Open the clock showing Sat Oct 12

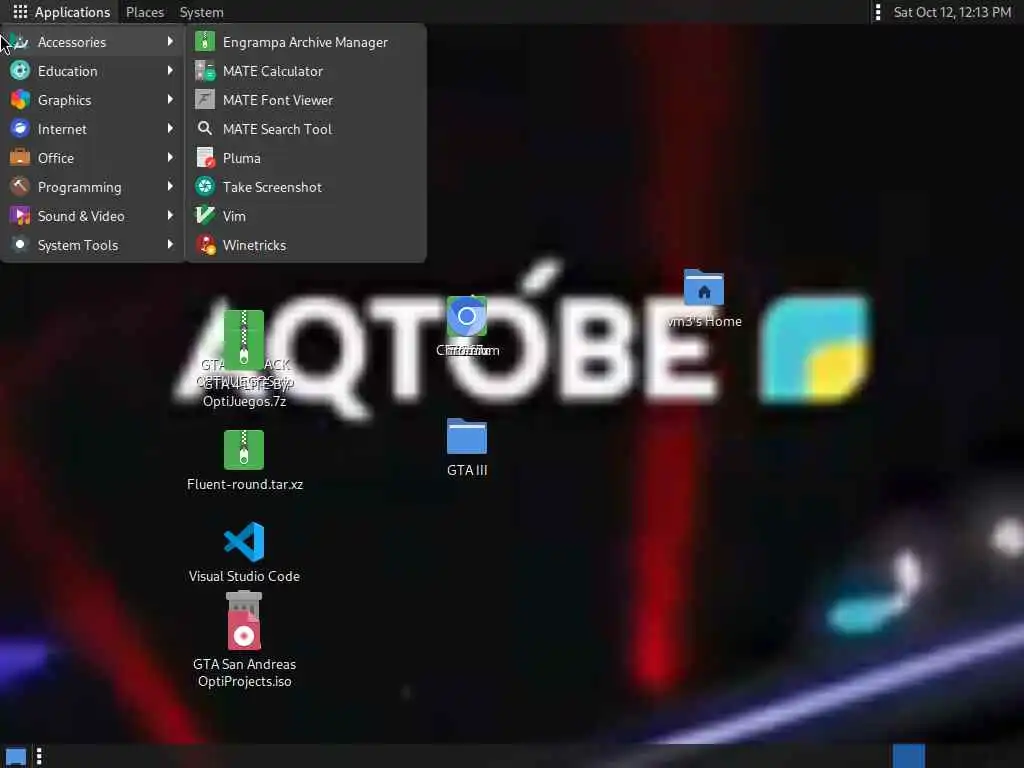(952, 12)
